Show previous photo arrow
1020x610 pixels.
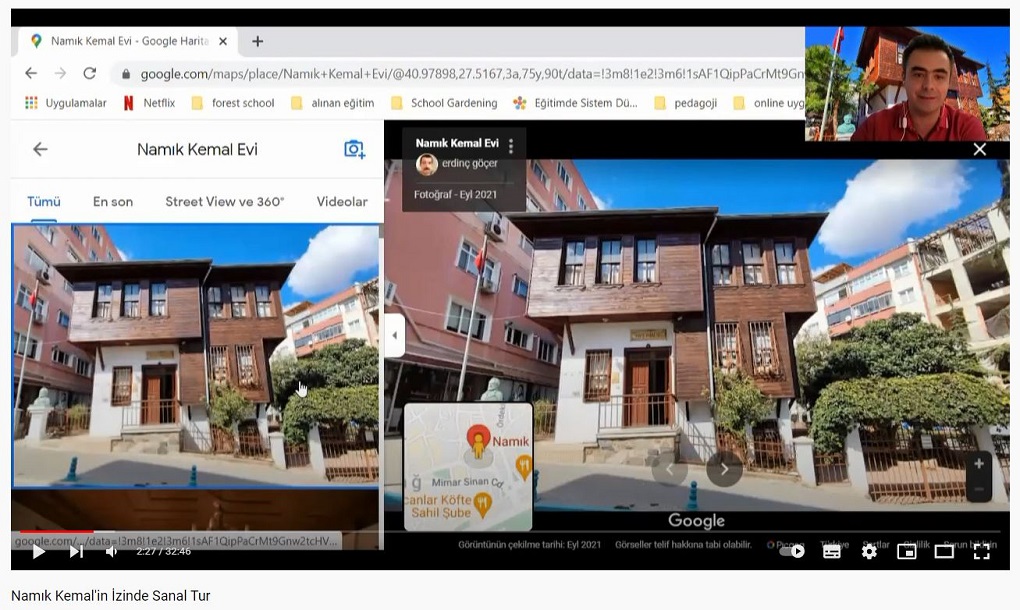click(669, 469)
